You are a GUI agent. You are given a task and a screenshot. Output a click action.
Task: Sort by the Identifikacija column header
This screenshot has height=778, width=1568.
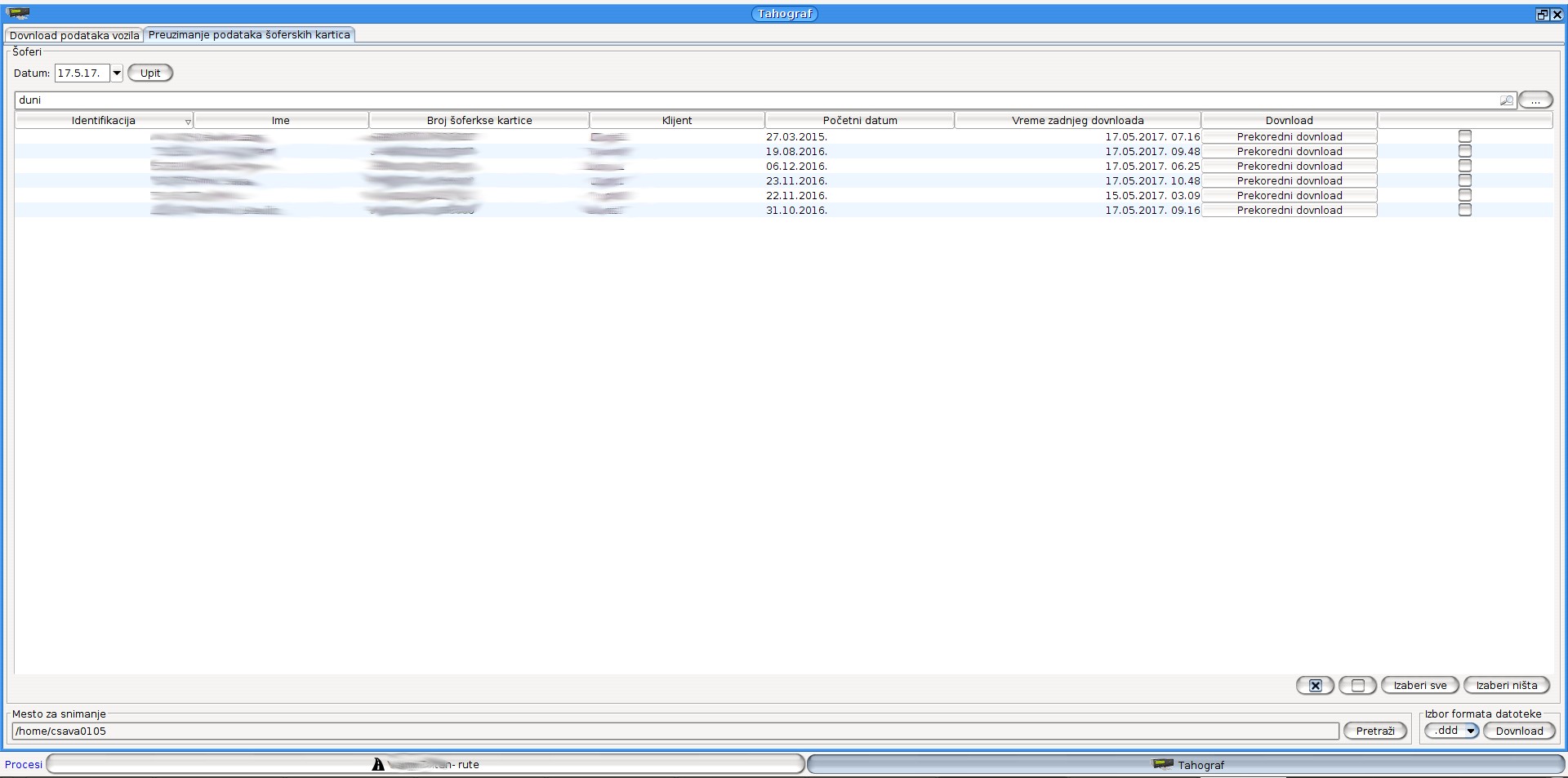click(x=104, y=121)
